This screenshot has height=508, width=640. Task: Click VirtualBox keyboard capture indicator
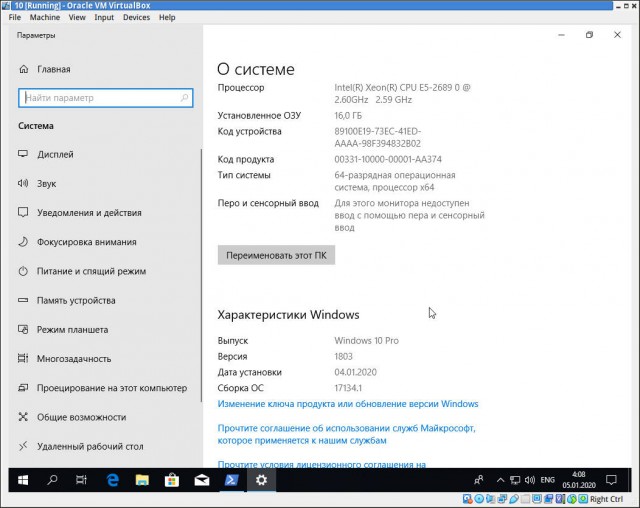(583, 499)
